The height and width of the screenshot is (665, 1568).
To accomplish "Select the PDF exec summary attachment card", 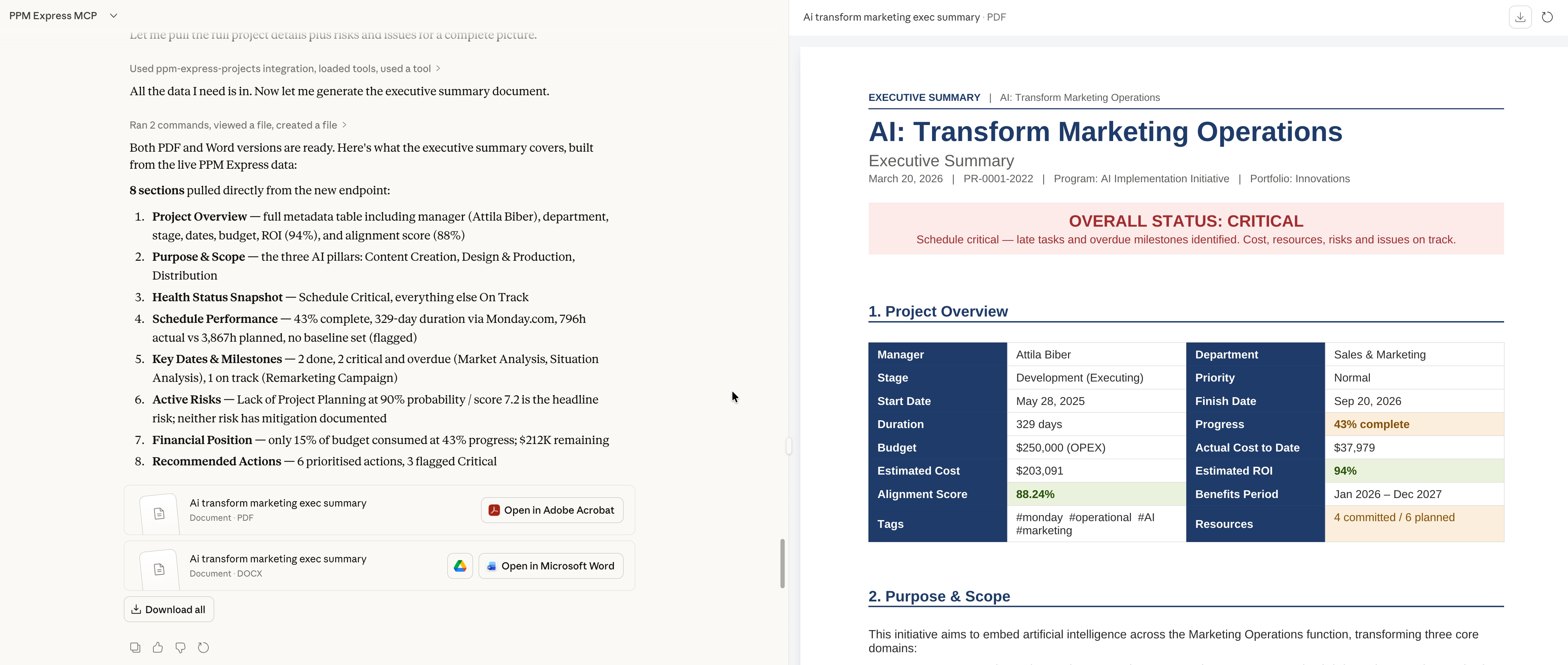I will [316, 510].
